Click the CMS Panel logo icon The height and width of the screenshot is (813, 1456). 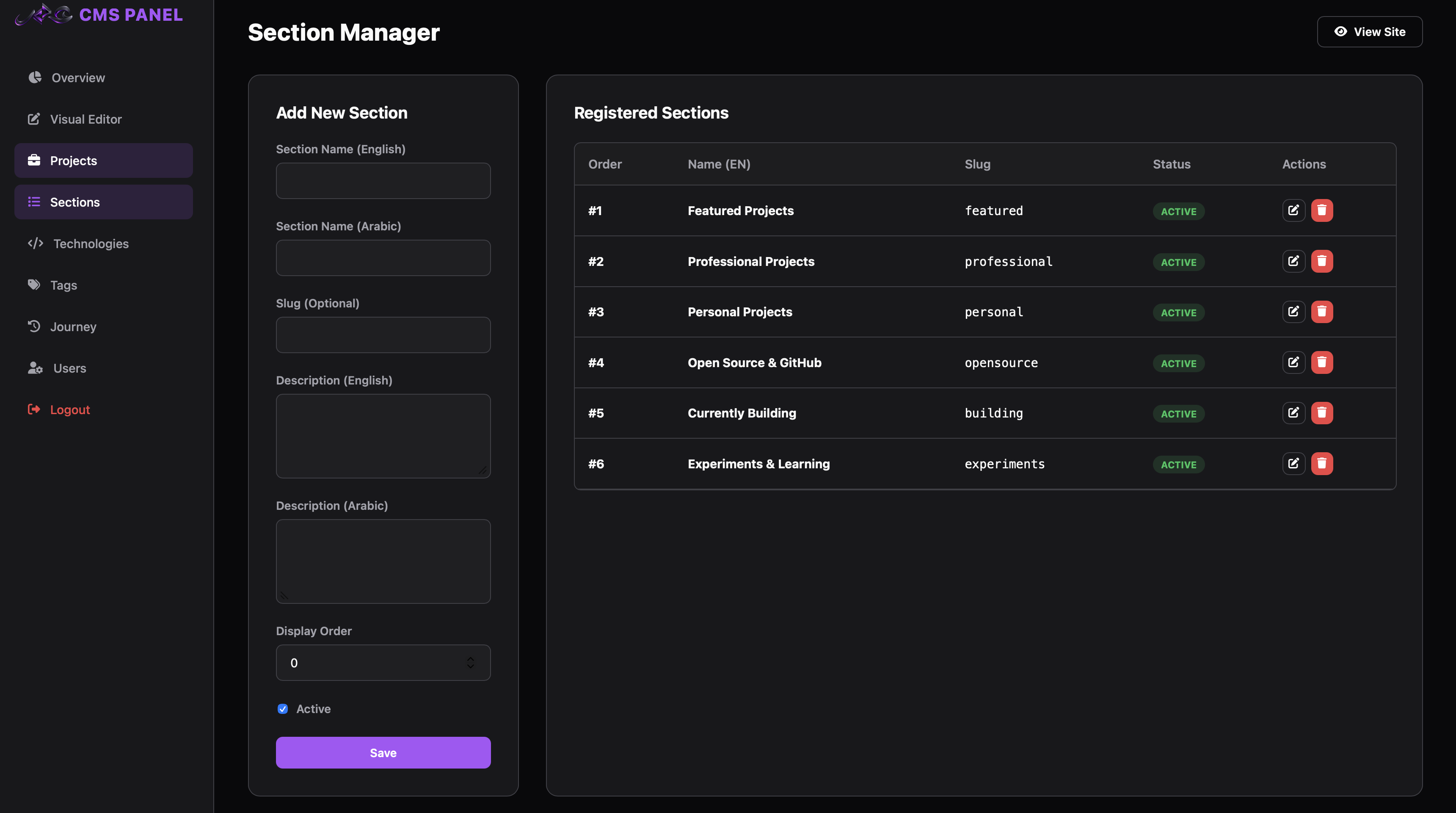[44, 14]
